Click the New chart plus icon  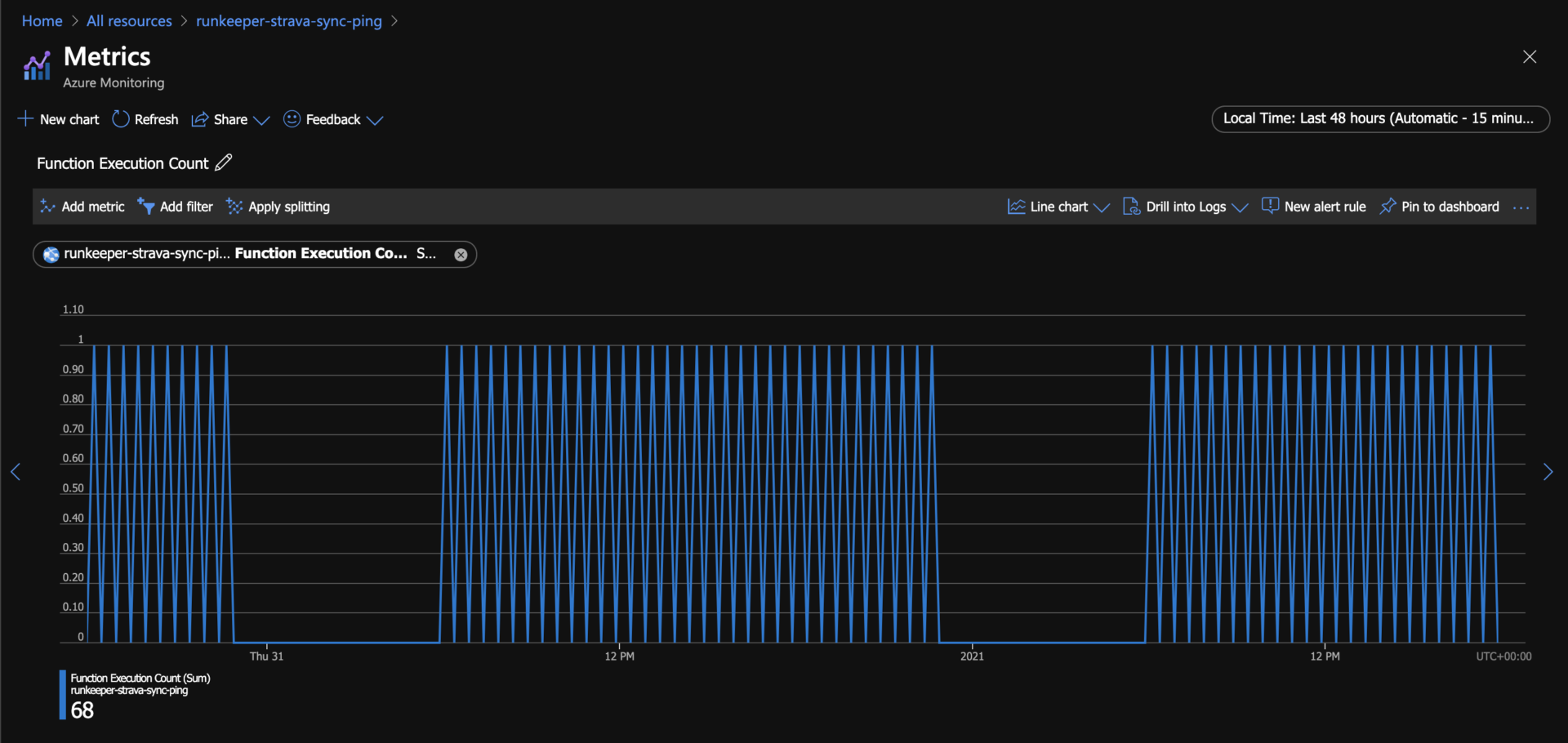(26, 119)
